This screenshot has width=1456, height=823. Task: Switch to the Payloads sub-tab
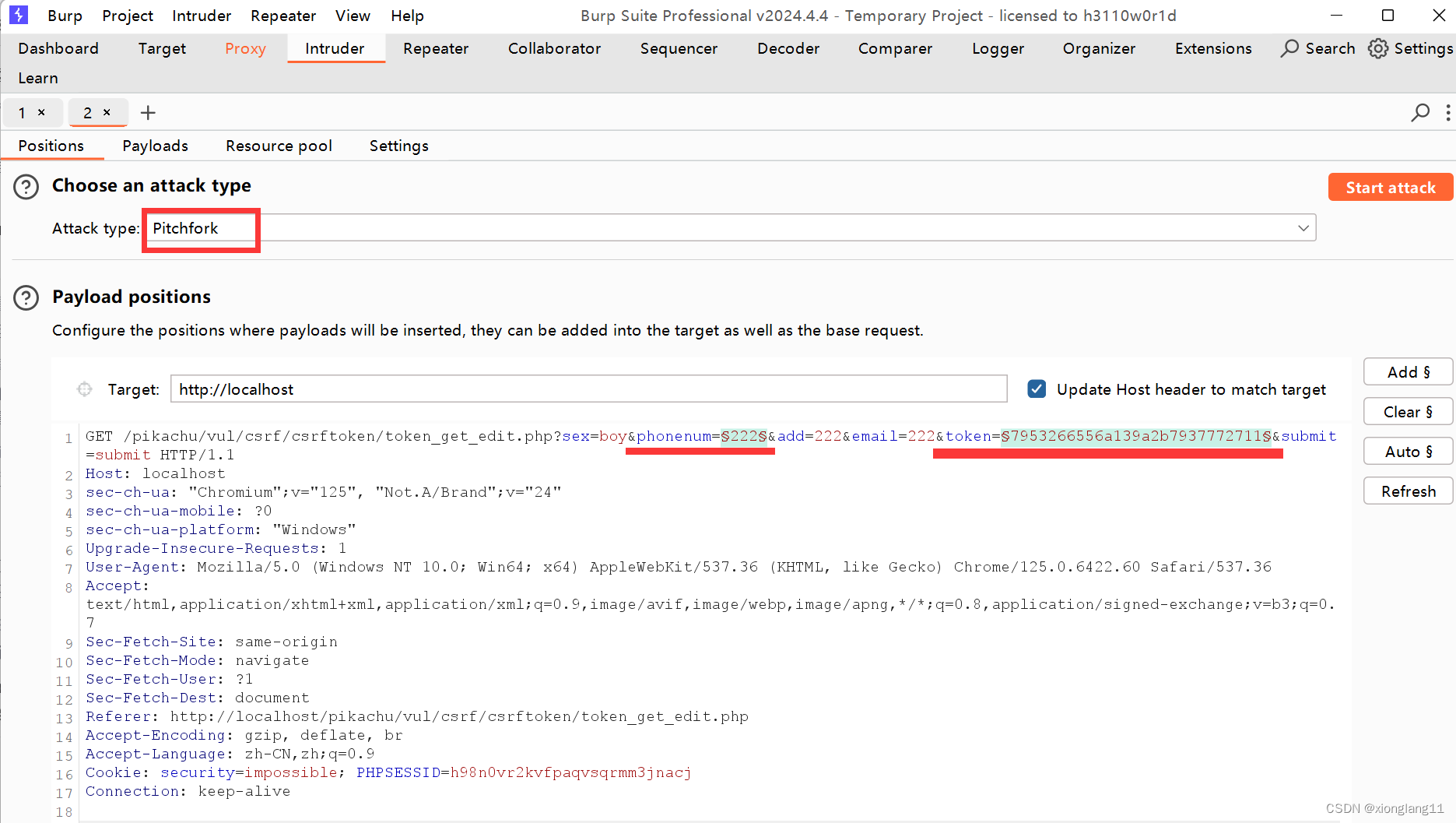click(155, 146)
